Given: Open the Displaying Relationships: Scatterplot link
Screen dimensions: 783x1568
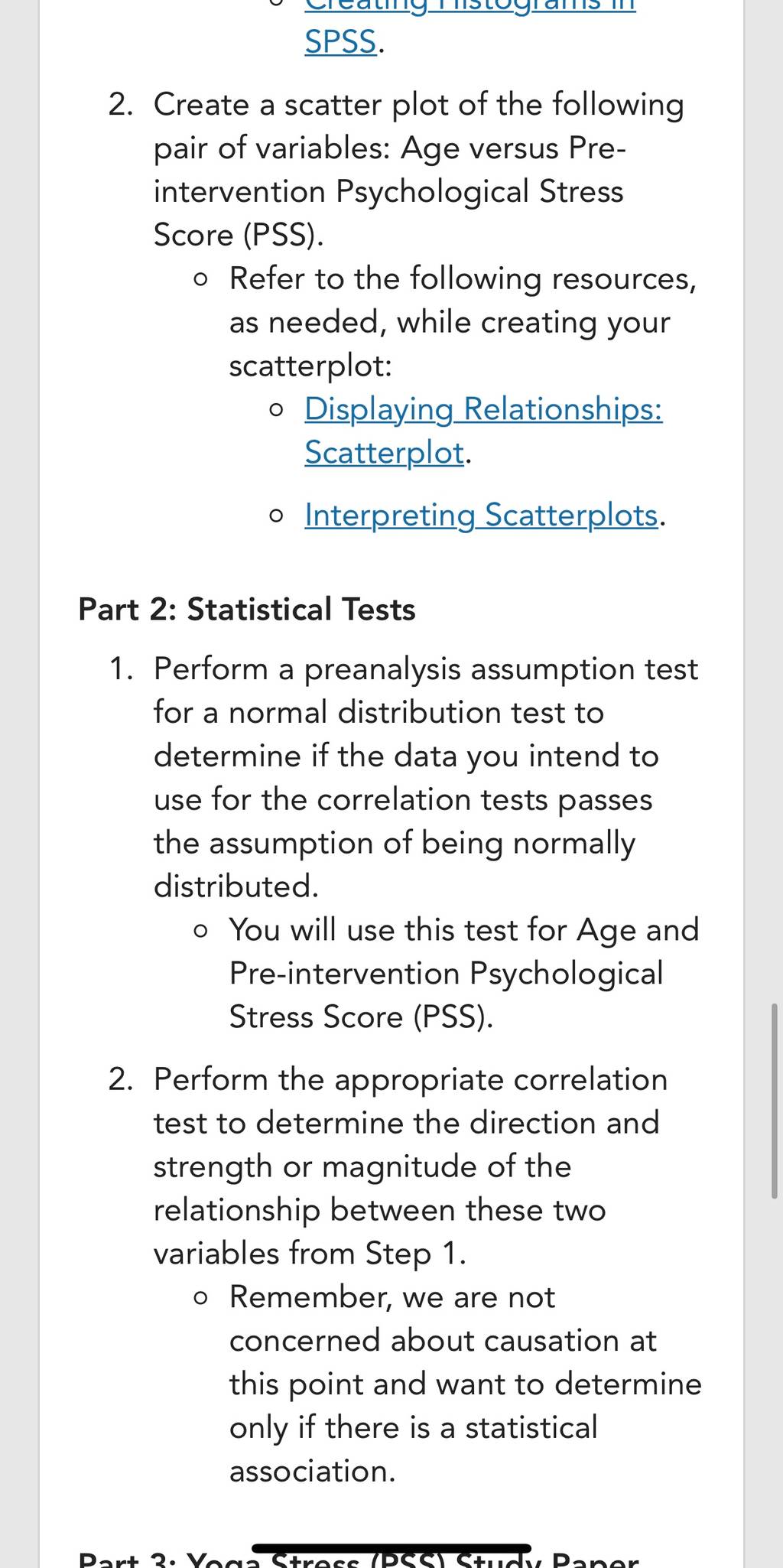Looking at the screenshot, I should pyautogui.click(x=483, y=431).
